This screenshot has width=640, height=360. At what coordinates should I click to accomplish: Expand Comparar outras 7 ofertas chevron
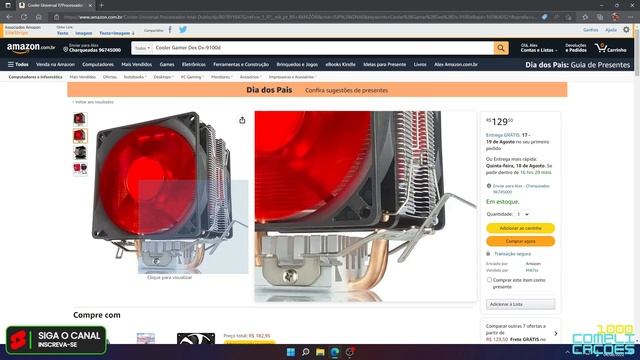pyautogui.click(x=556, y=333)
